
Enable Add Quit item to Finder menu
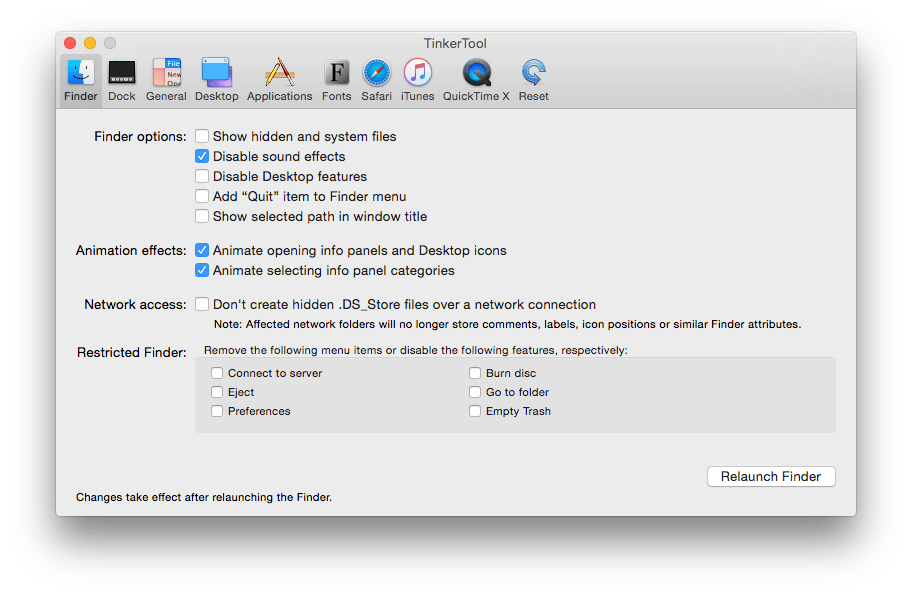(202, 196)
